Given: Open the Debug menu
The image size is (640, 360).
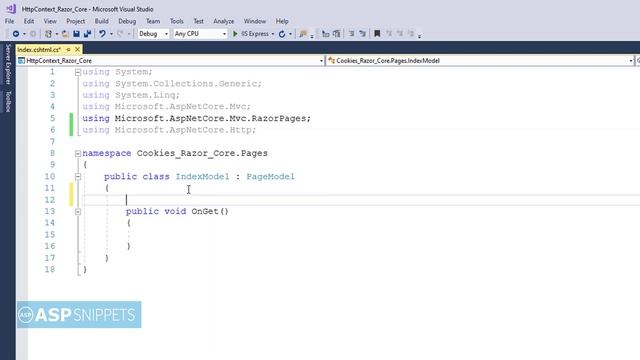Looking at the screenshot, I should coord(127,21).
